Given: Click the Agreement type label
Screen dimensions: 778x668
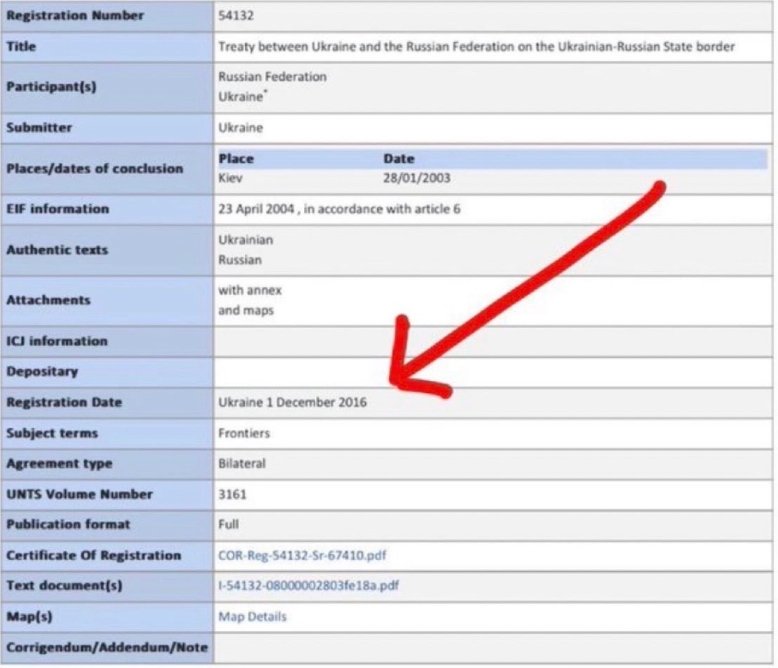Looking at the screenshot, I should pos(60,464).
